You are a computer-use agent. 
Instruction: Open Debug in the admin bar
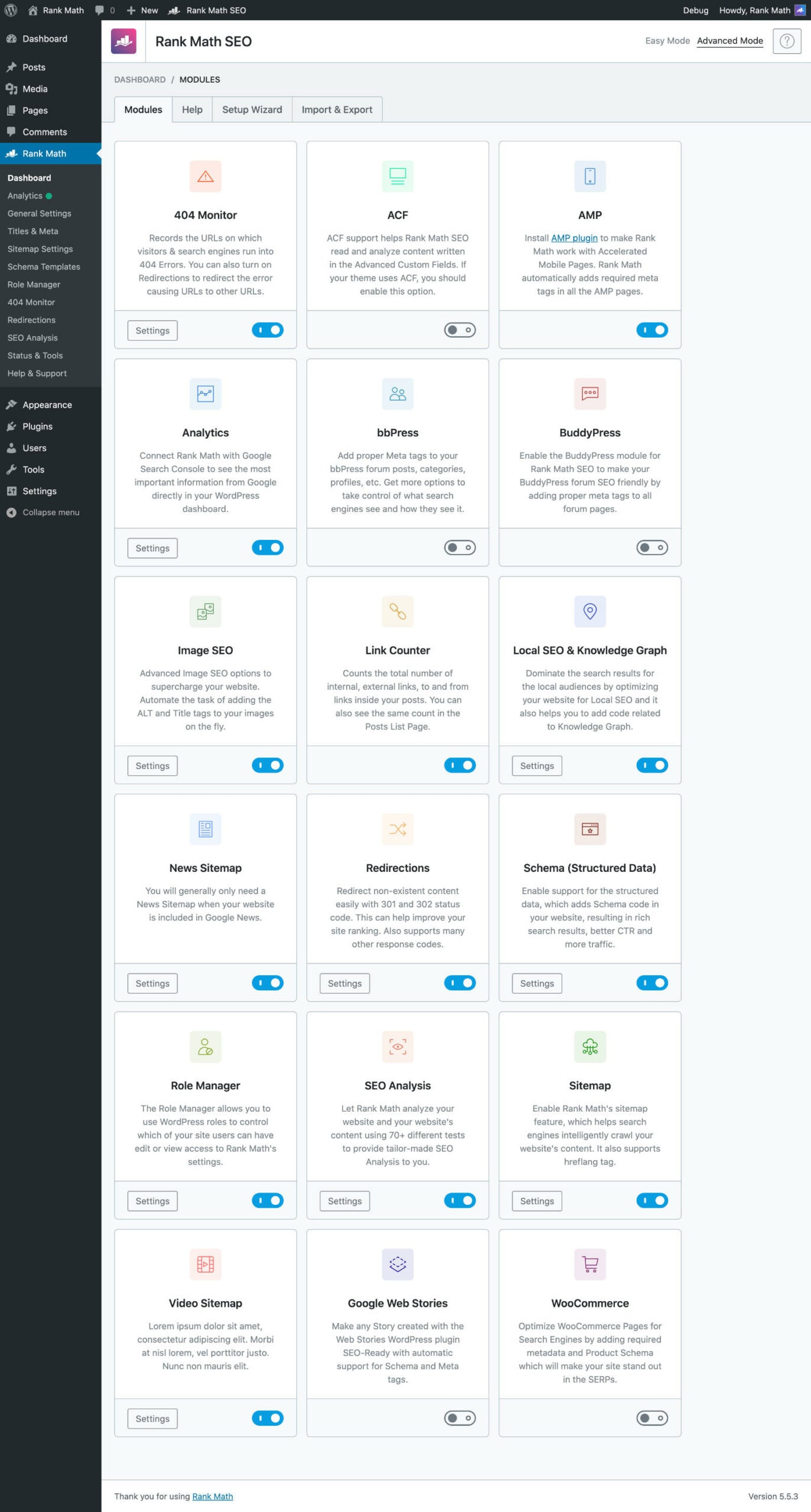[x=695, y=10]
